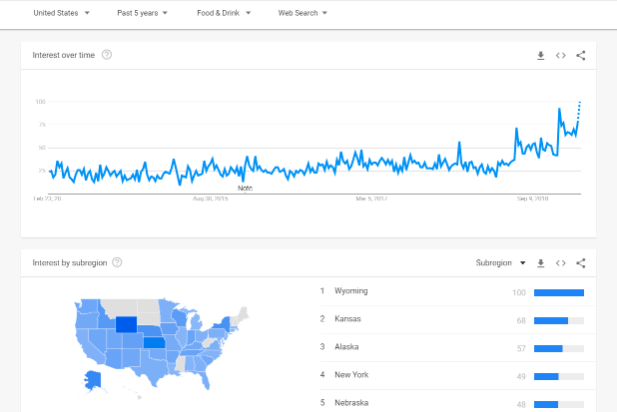The image size is (617, 412).
Task: Open help for Interest over time
Action: click(x=107, y=55)
